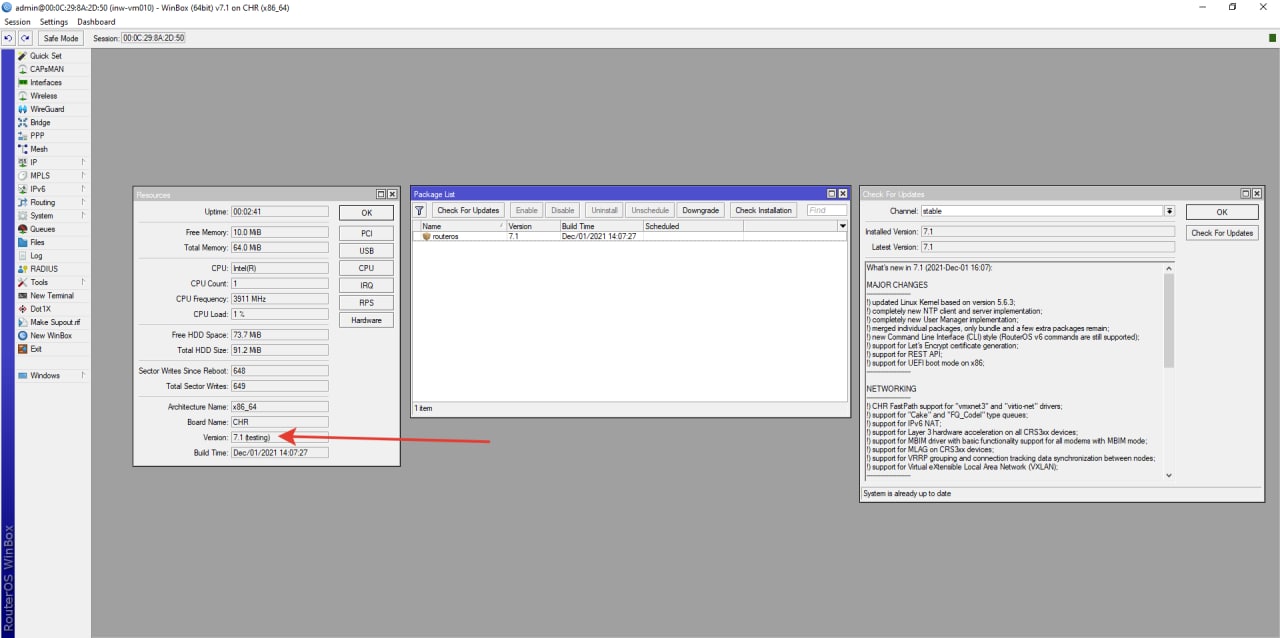
Task: Open the Dot1X menu
Action: (x=40, y=309)
